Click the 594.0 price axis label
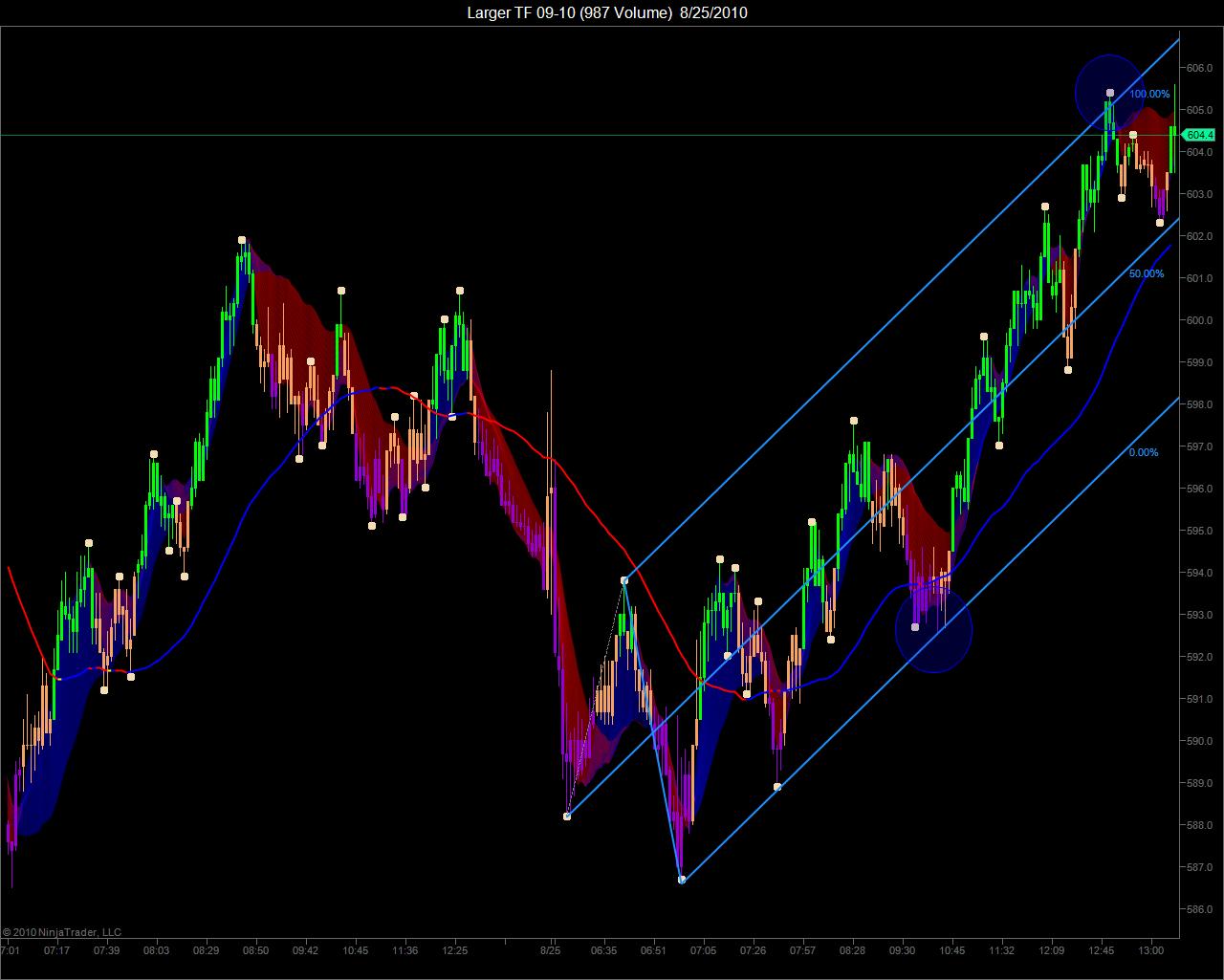This screenshot has width=1224, height=980. [x=1199, y=573]
